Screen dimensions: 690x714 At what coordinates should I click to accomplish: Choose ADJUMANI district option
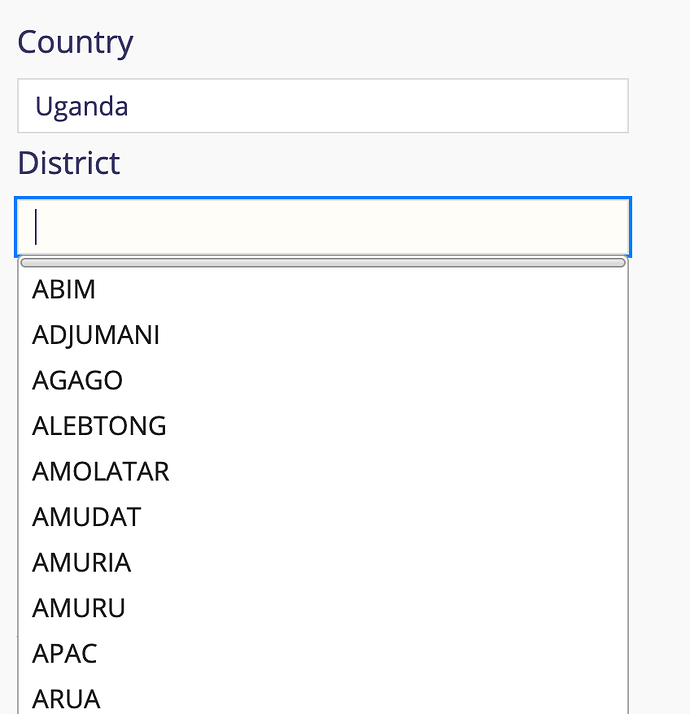click(323, 335)
